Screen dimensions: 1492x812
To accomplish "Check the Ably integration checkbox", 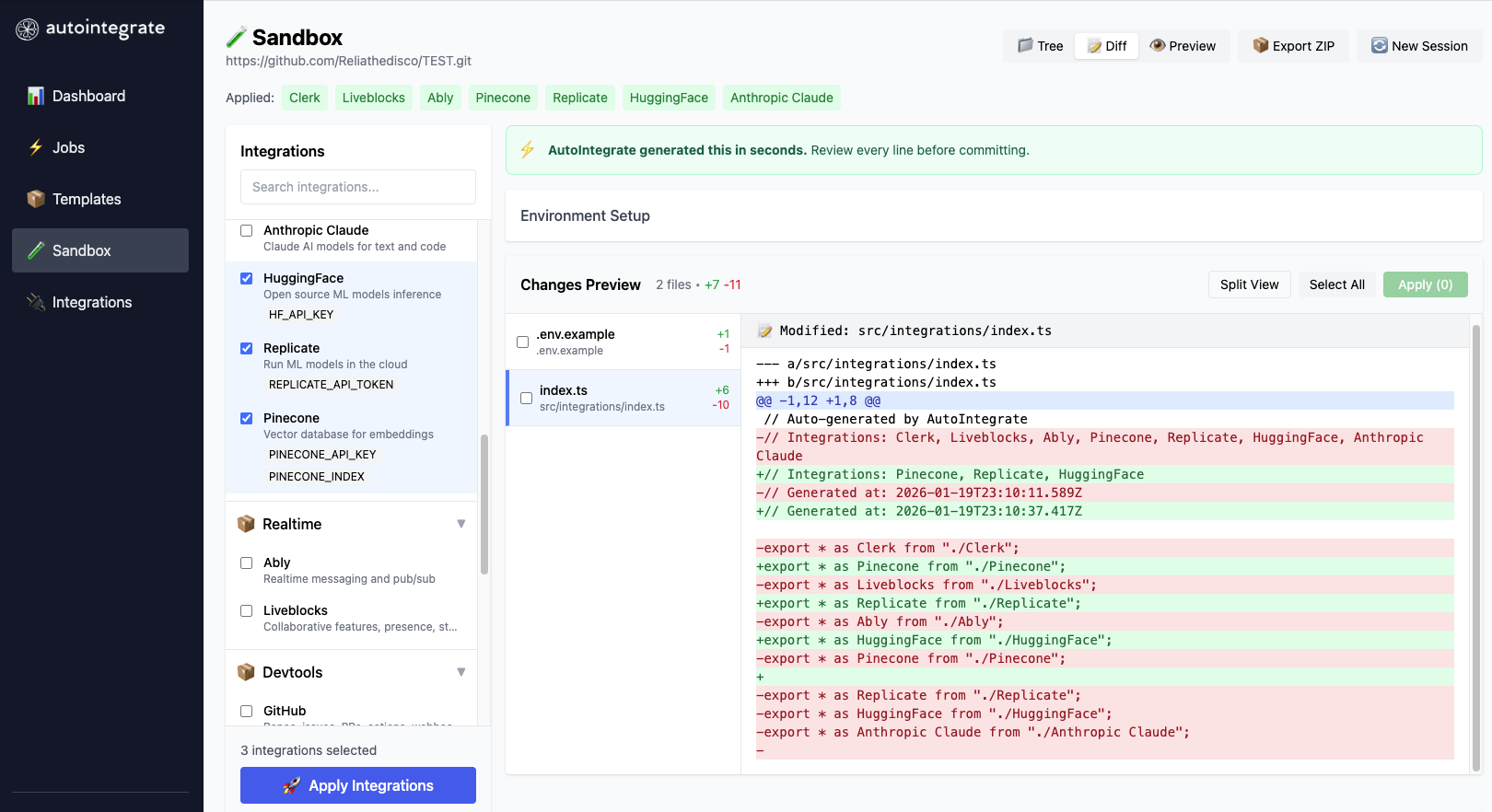I will click(x=246, y=563).
